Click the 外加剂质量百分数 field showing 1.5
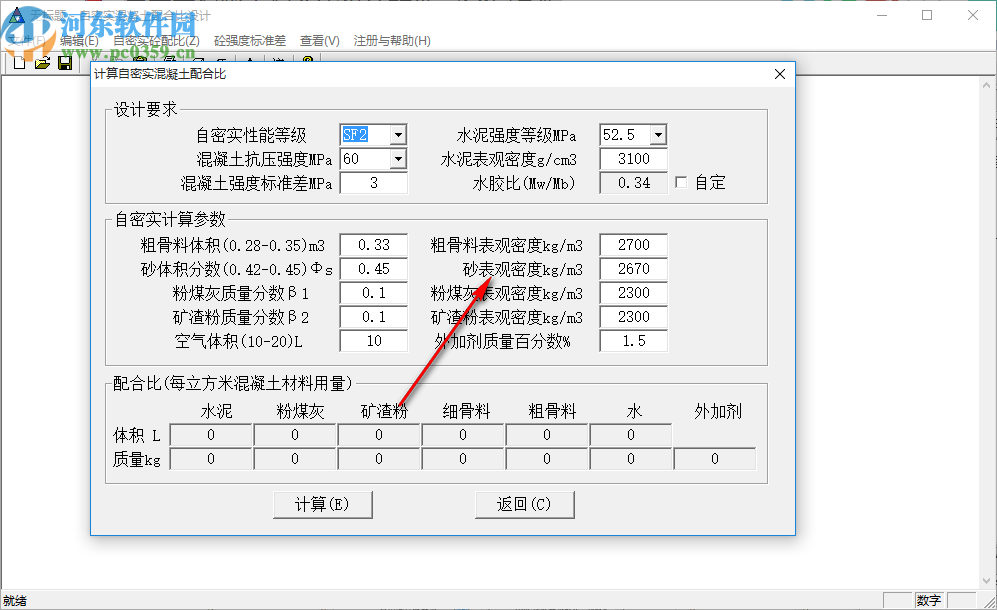The image size is (997, 610). click(633, 340)
